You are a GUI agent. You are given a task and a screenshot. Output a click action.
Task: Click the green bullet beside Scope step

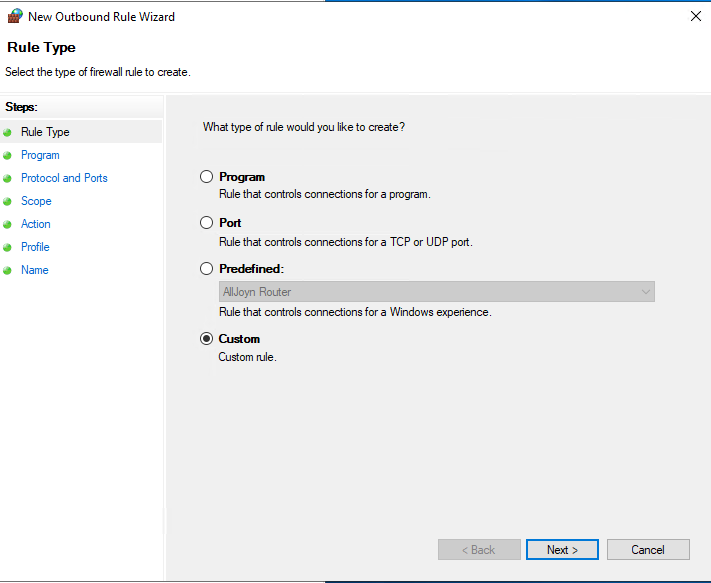(7, 201)
